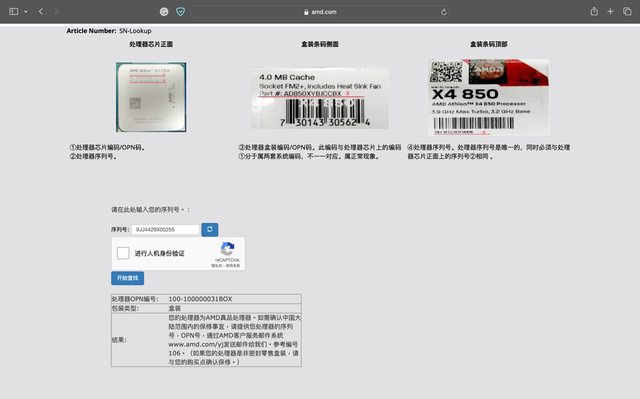
Task: Go forward with the next-page arrow
Action: point(57,12)
